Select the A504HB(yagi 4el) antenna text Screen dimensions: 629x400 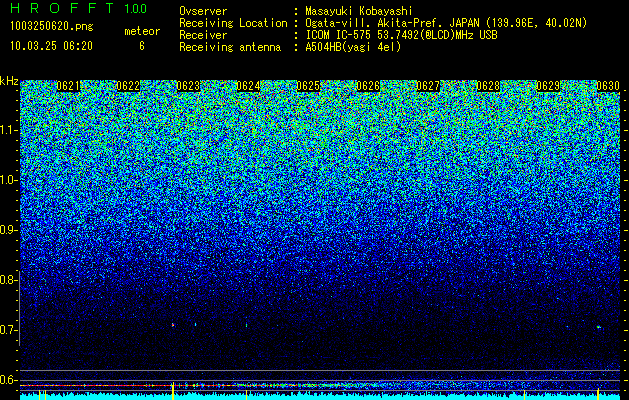point(353,47)
